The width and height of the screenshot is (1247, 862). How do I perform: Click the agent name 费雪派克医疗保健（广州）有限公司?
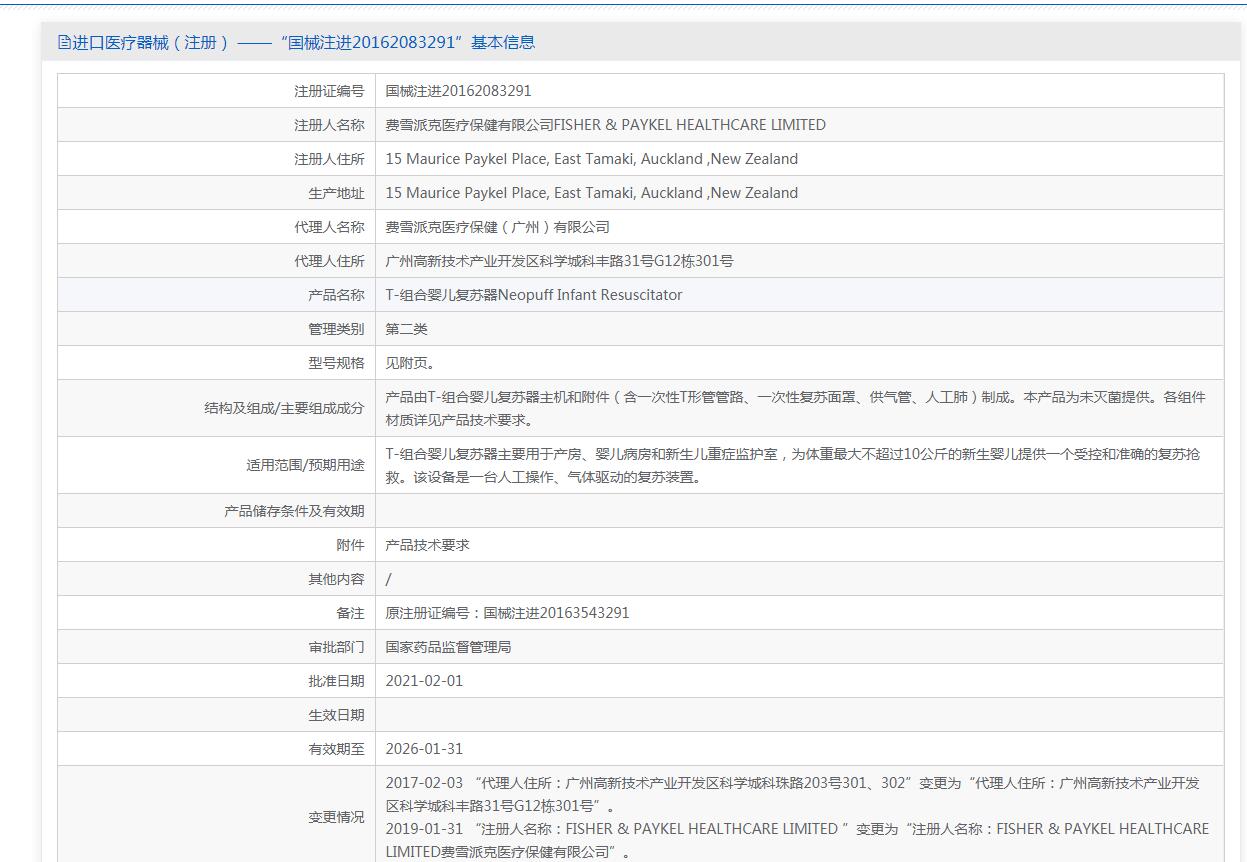(497, 227)
